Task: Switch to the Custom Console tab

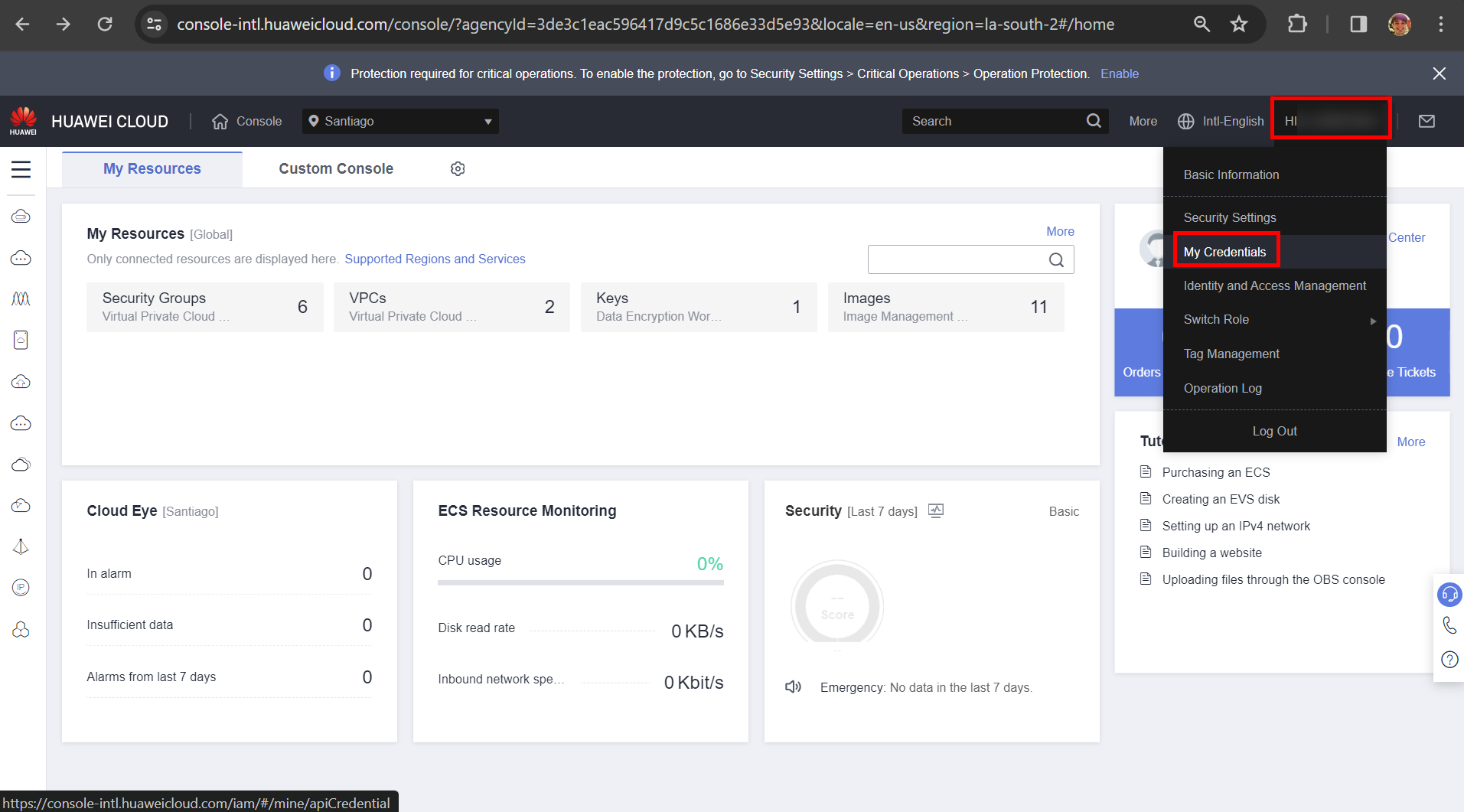Action: click(336, 169)
